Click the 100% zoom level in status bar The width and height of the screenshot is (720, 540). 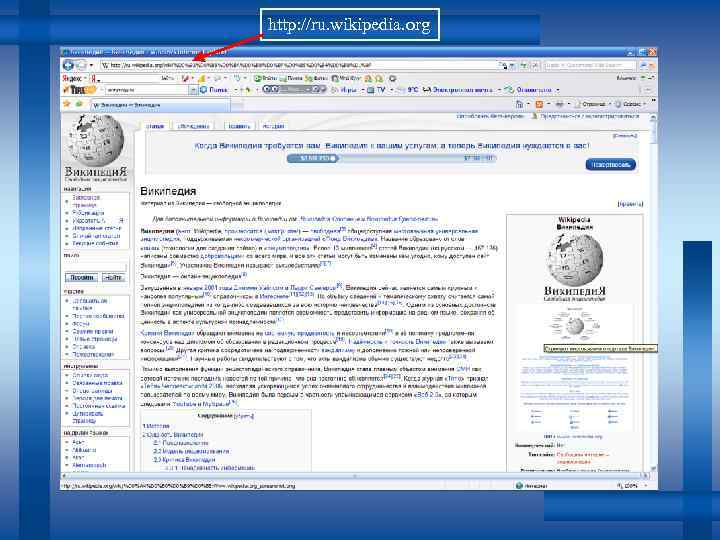[x=632, y=485]
